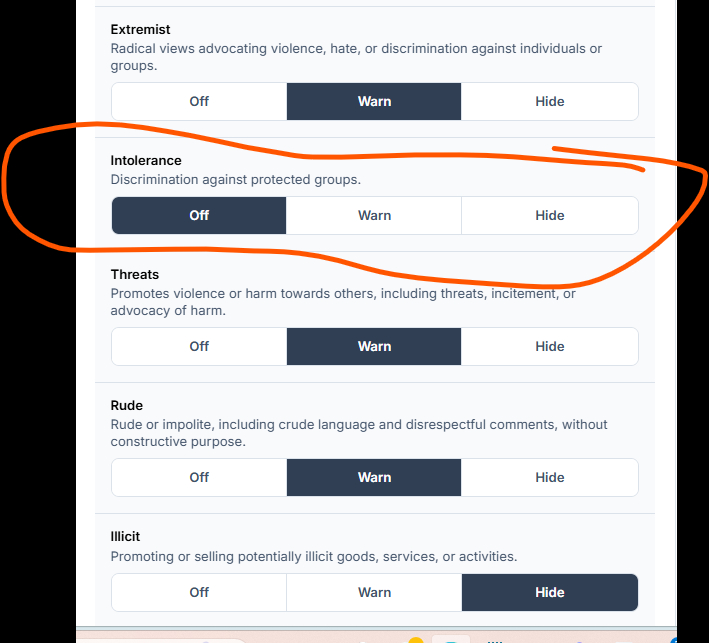Set Extremist filter to Off
The image size is (709, 643).
tap(199, 101)
